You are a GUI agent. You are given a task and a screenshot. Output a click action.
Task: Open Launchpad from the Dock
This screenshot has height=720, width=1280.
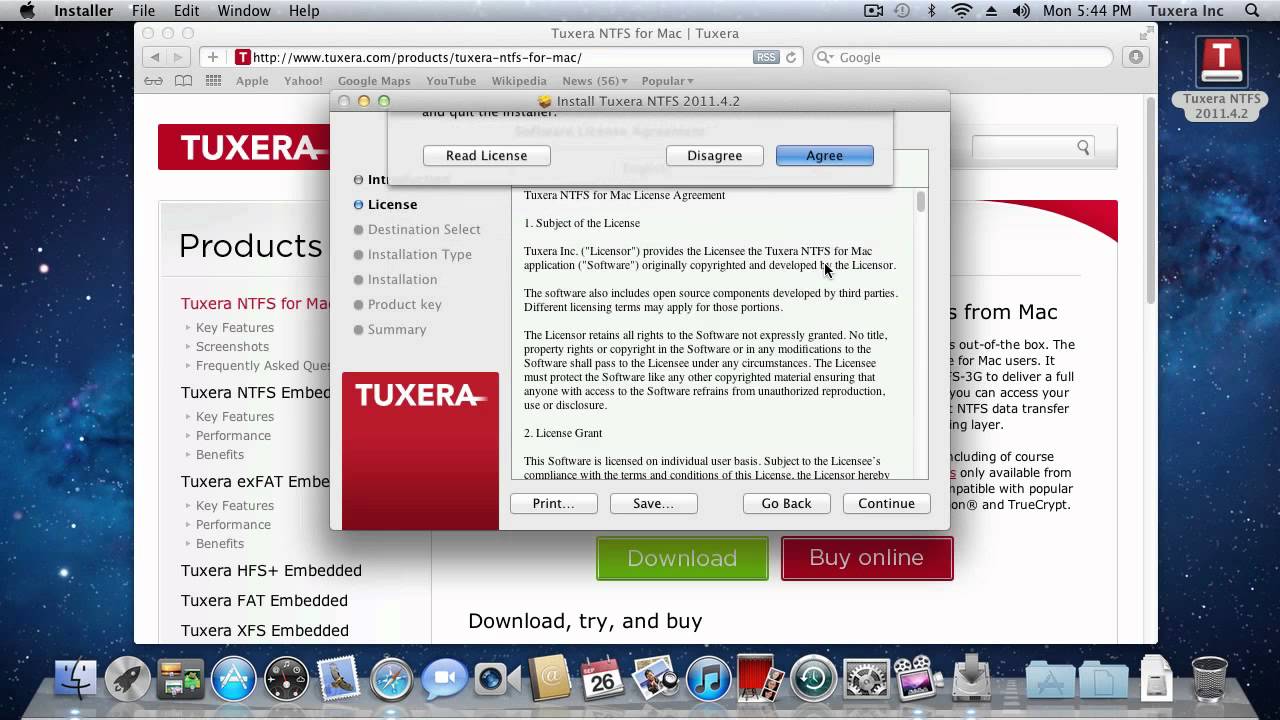(128, 680)
